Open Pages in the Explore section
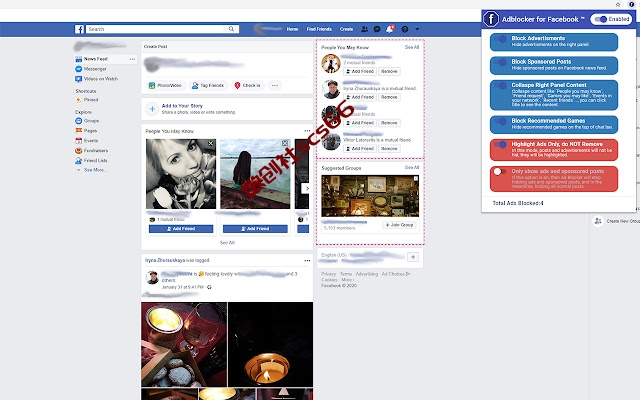The height and width of the screenshot is (400, 640). 90,131
